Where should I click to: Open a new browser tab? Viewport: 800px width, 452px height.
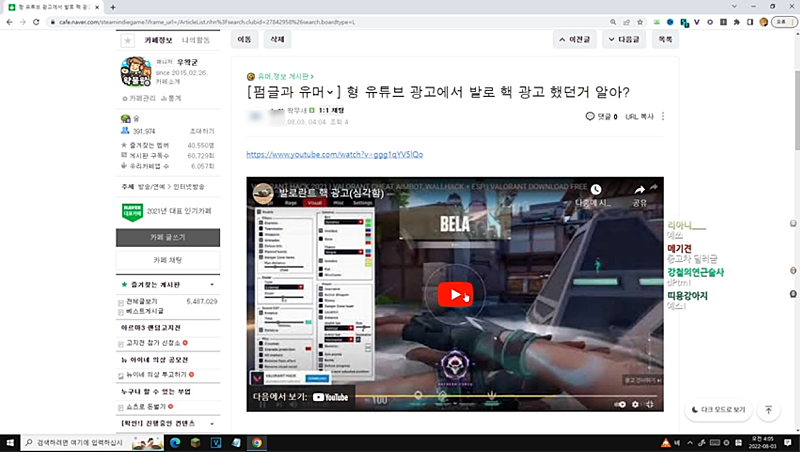pyautogui.click(x=113, y=7)
